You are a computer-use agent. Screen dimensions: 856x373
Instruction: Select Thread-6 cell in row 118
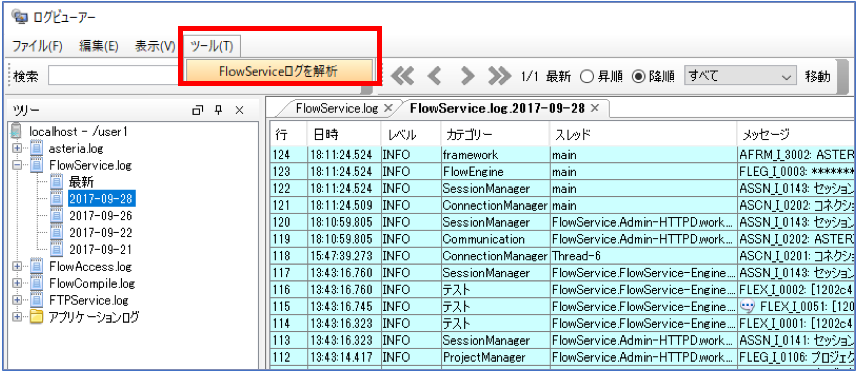point(643,256)
